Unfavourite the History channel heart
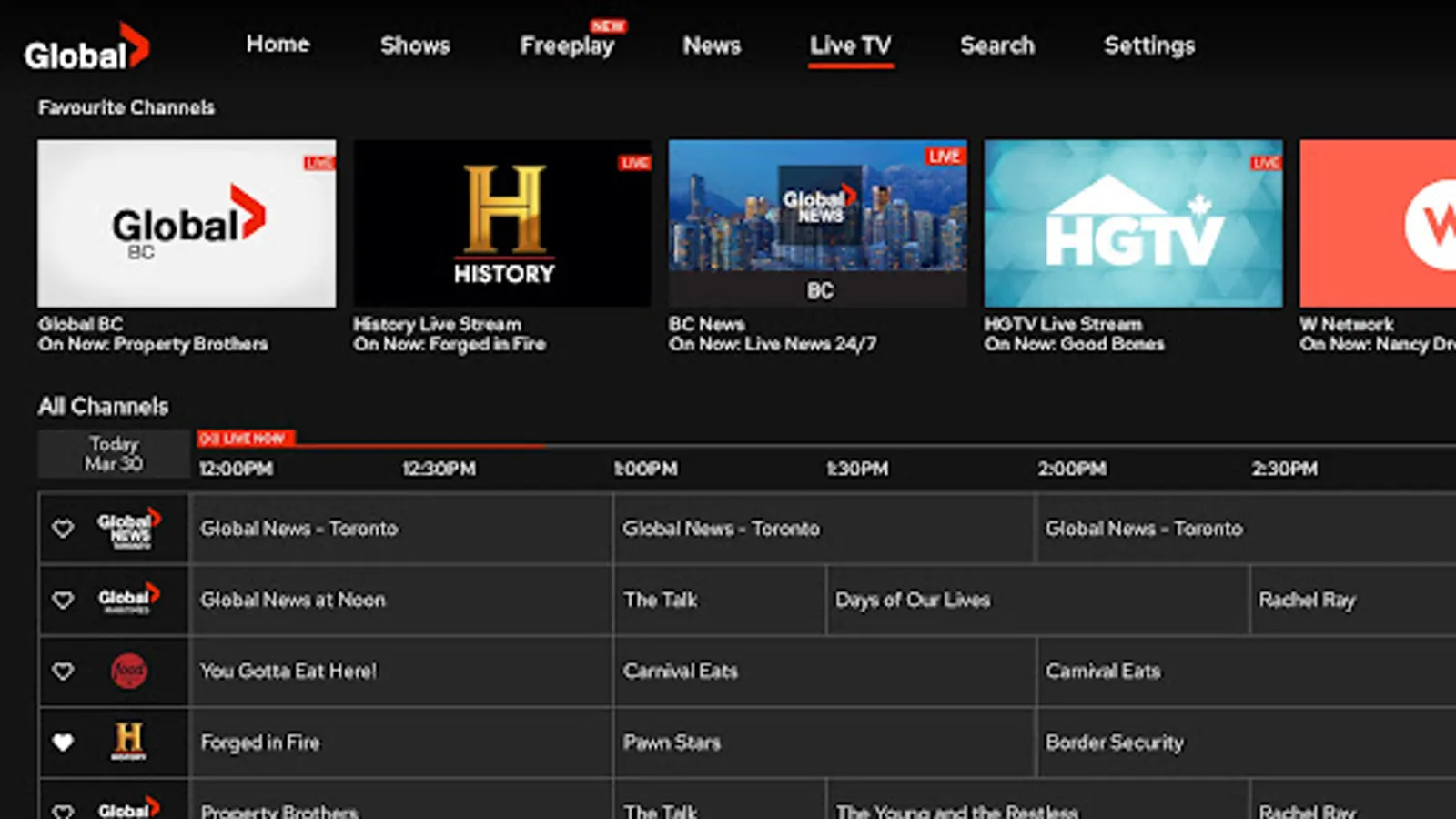1456x819 pixels. 63,743
